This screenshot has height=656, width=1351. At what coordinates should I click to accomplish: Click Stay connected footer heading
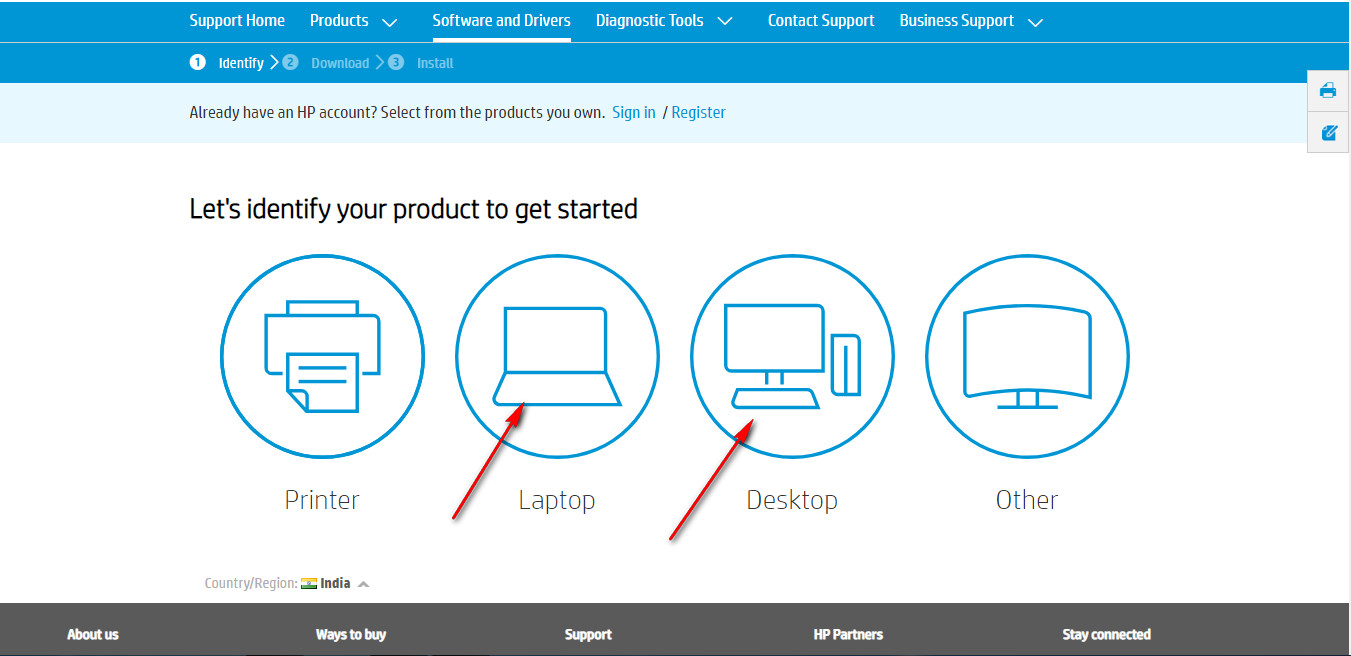[x=1106, y=635]
